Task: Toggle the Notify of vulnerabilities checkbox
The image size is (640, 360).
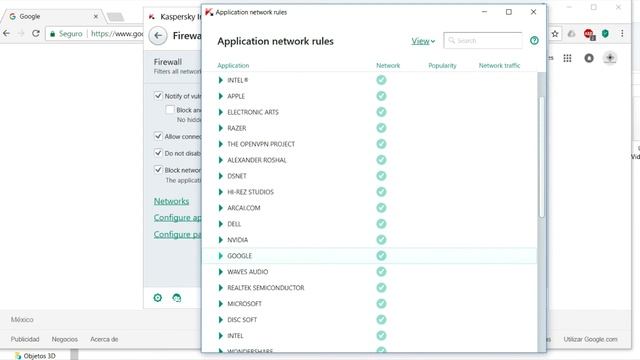Action: pos(158,96)
